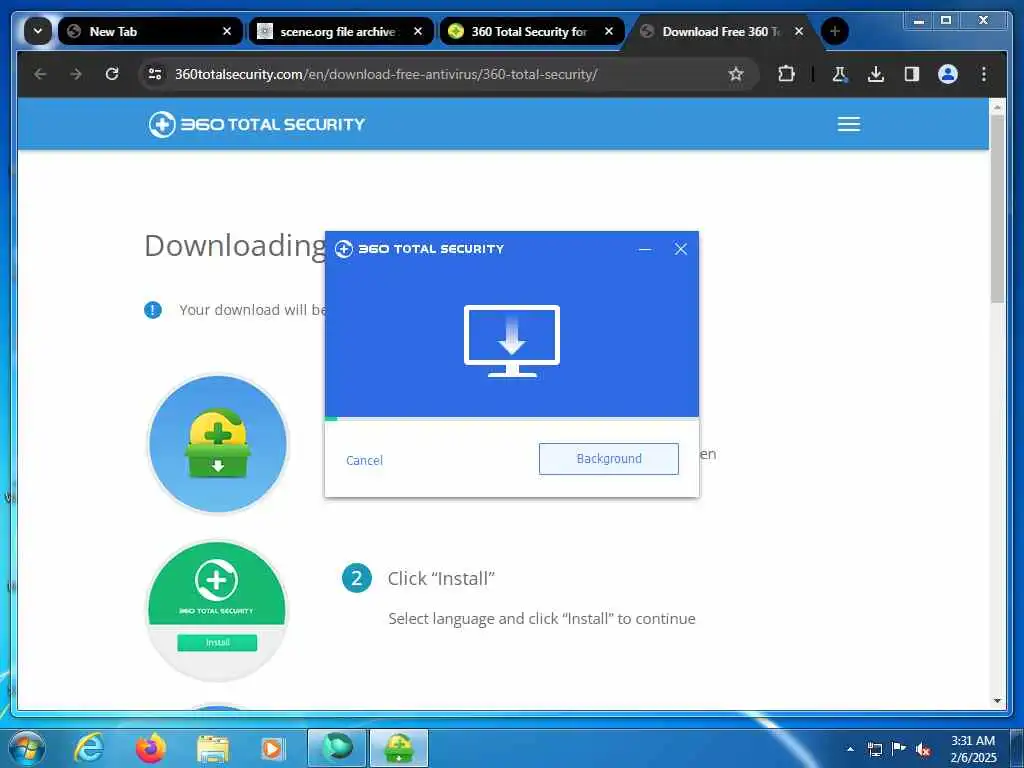Screen dimensions: 1024x768
Task: Select the Download Free 360 tab
Action: click(723, 31)
